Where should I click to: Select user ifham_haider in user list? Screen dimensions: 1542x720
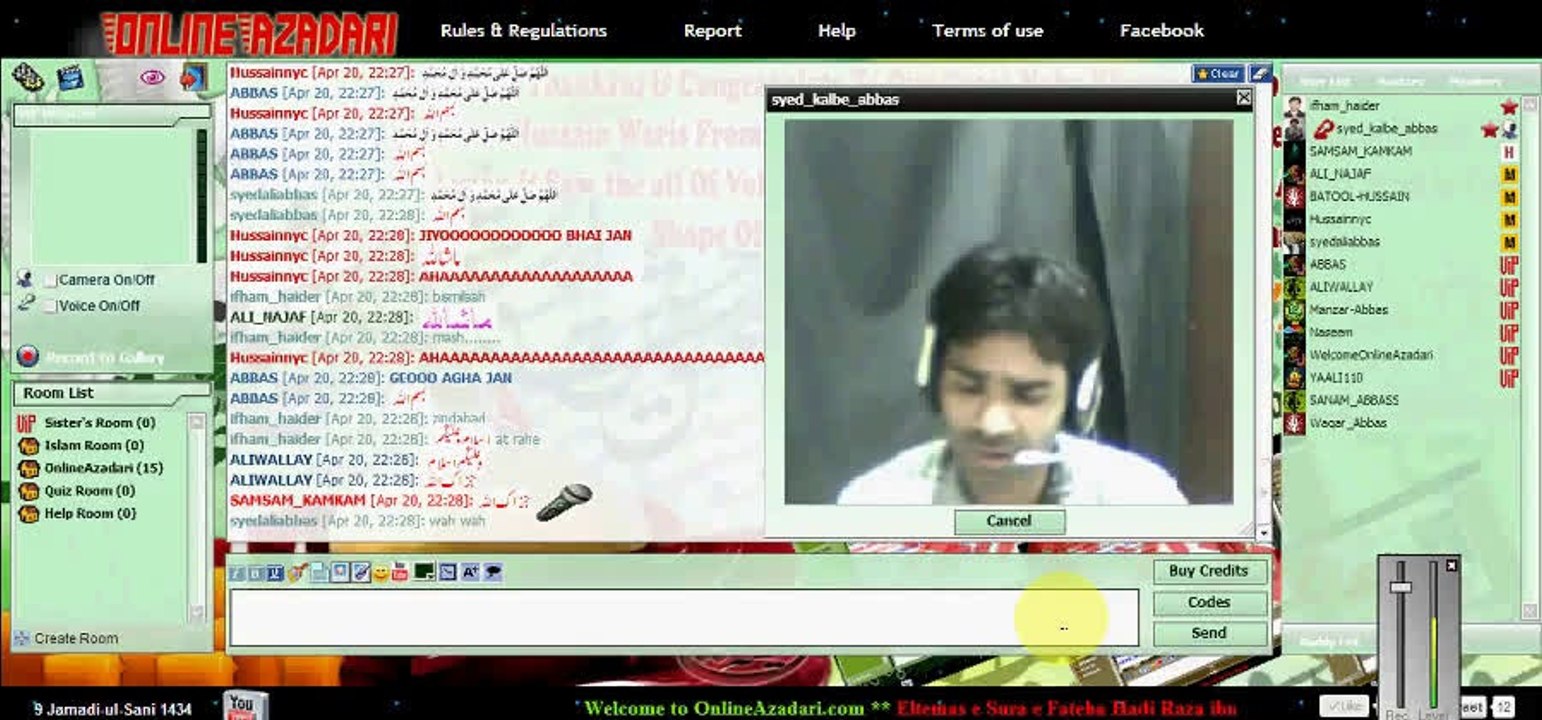[1345, 106]
